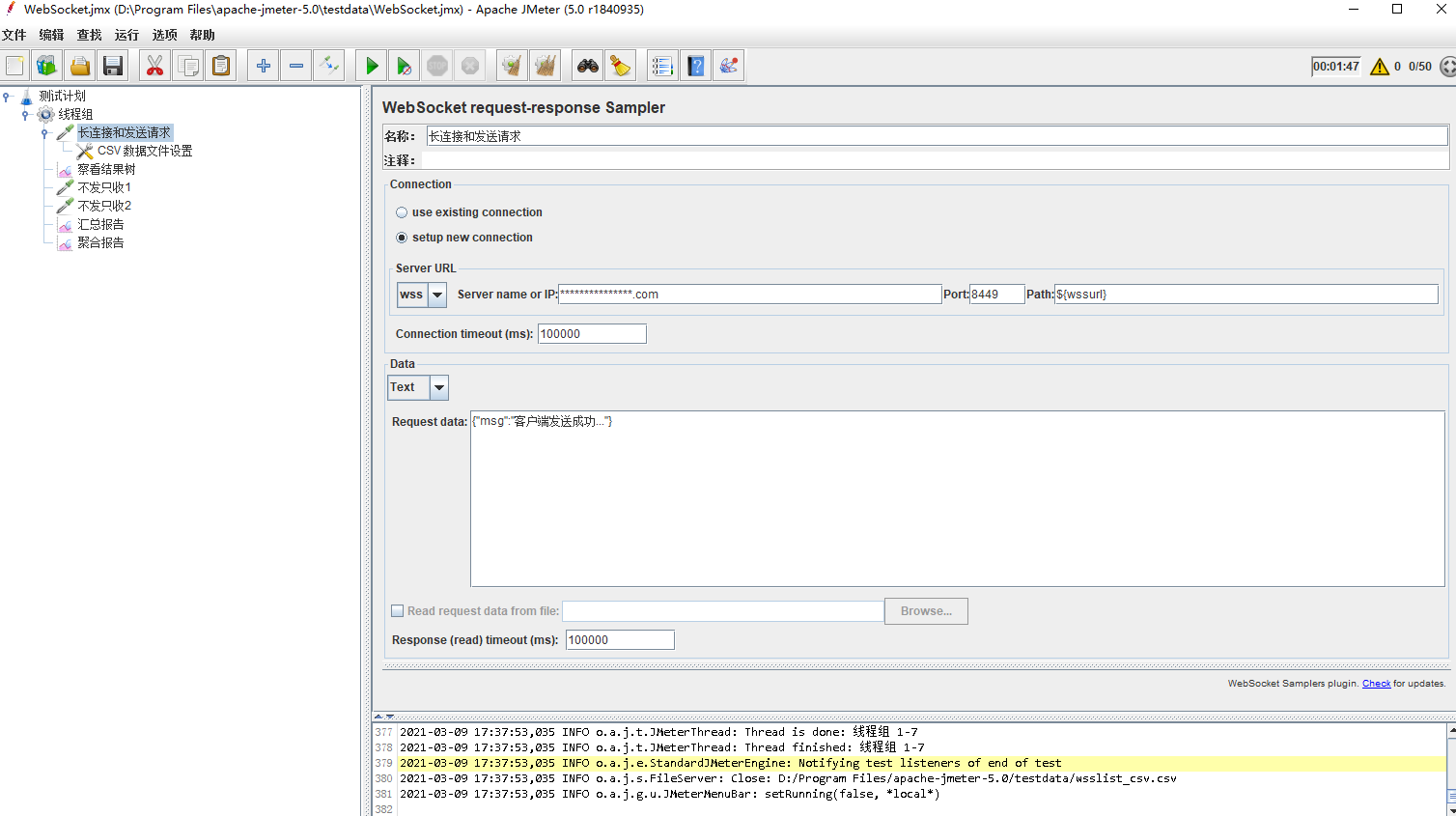Click the warning triangle in the status bar
Viewport: 1456px width, 816px height.
pyautogui.click(x=1379, y=67)
